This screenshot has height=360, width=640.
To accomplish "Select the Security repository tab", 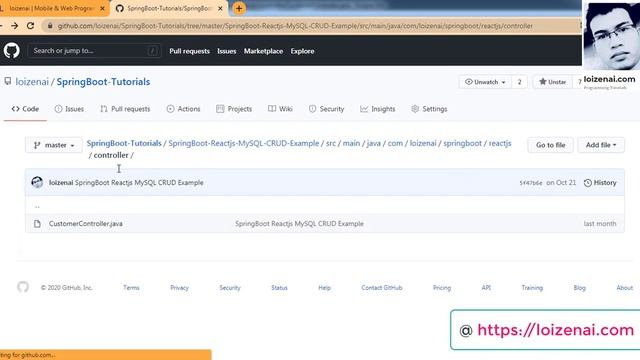I will pos(327,109).
